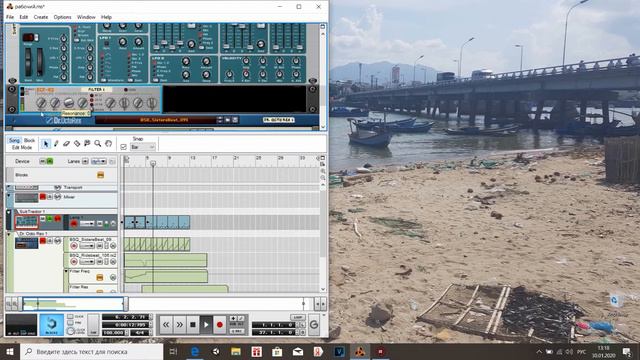
Task: Click the New Alt button beside New Dub
Action: (240, 318)
